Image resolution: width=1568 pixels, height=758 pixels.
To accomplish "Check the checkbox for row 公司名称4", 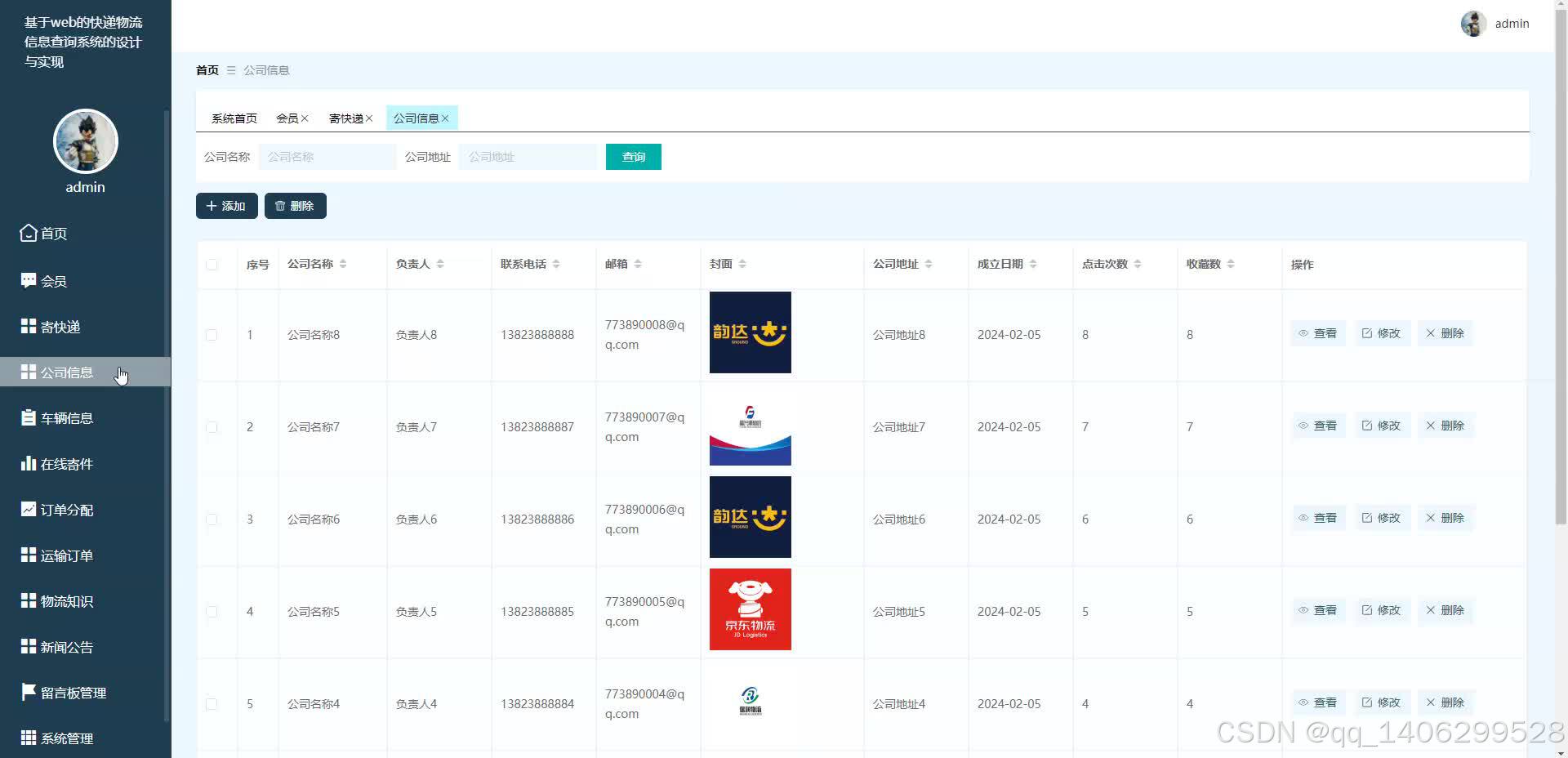I will click(212, 704).
